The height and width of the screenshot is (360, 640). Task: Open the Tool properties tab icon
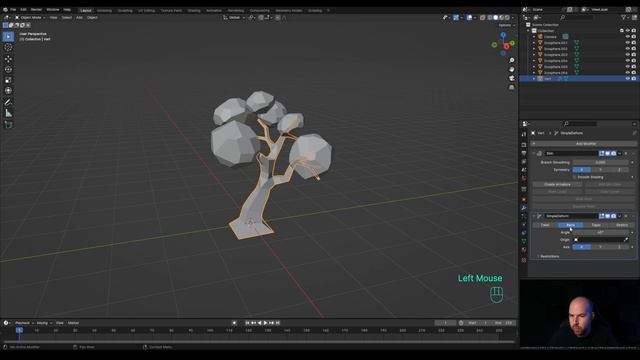tap(524, 134)
